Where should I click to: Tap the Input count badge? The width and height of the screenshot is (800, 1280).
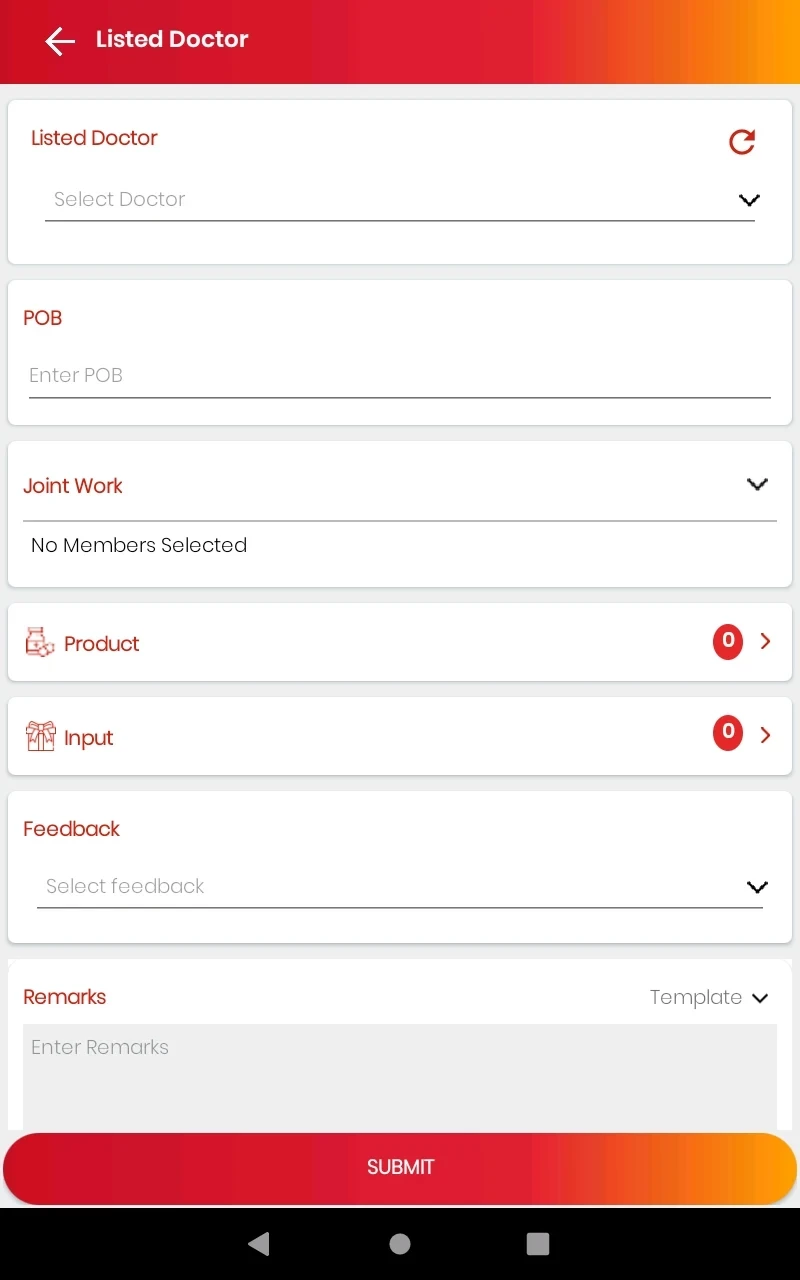[728, 734]
